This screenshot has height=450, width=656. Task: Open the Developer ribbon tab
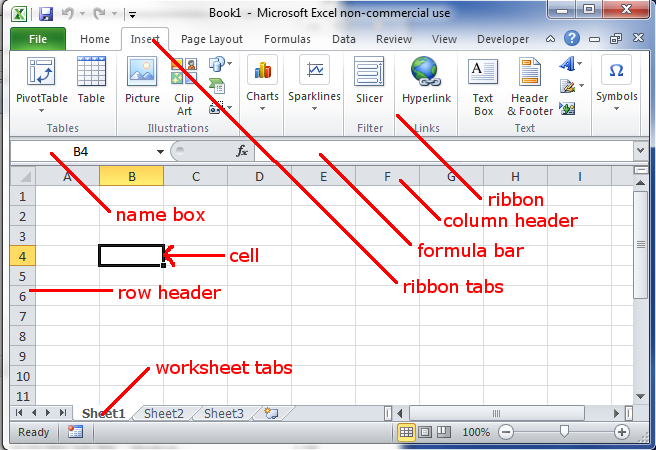[x=503, y=39]
